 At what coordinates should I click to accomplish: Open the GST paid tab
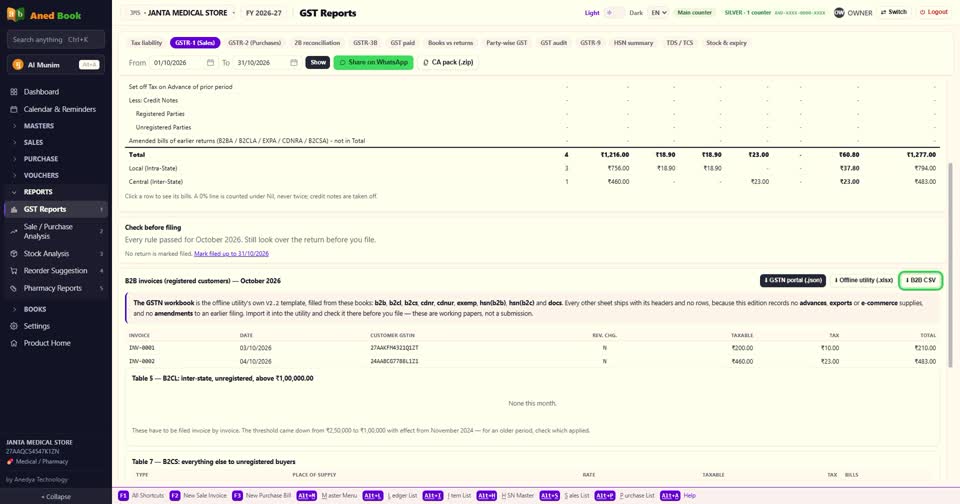[x=402, y=43]
